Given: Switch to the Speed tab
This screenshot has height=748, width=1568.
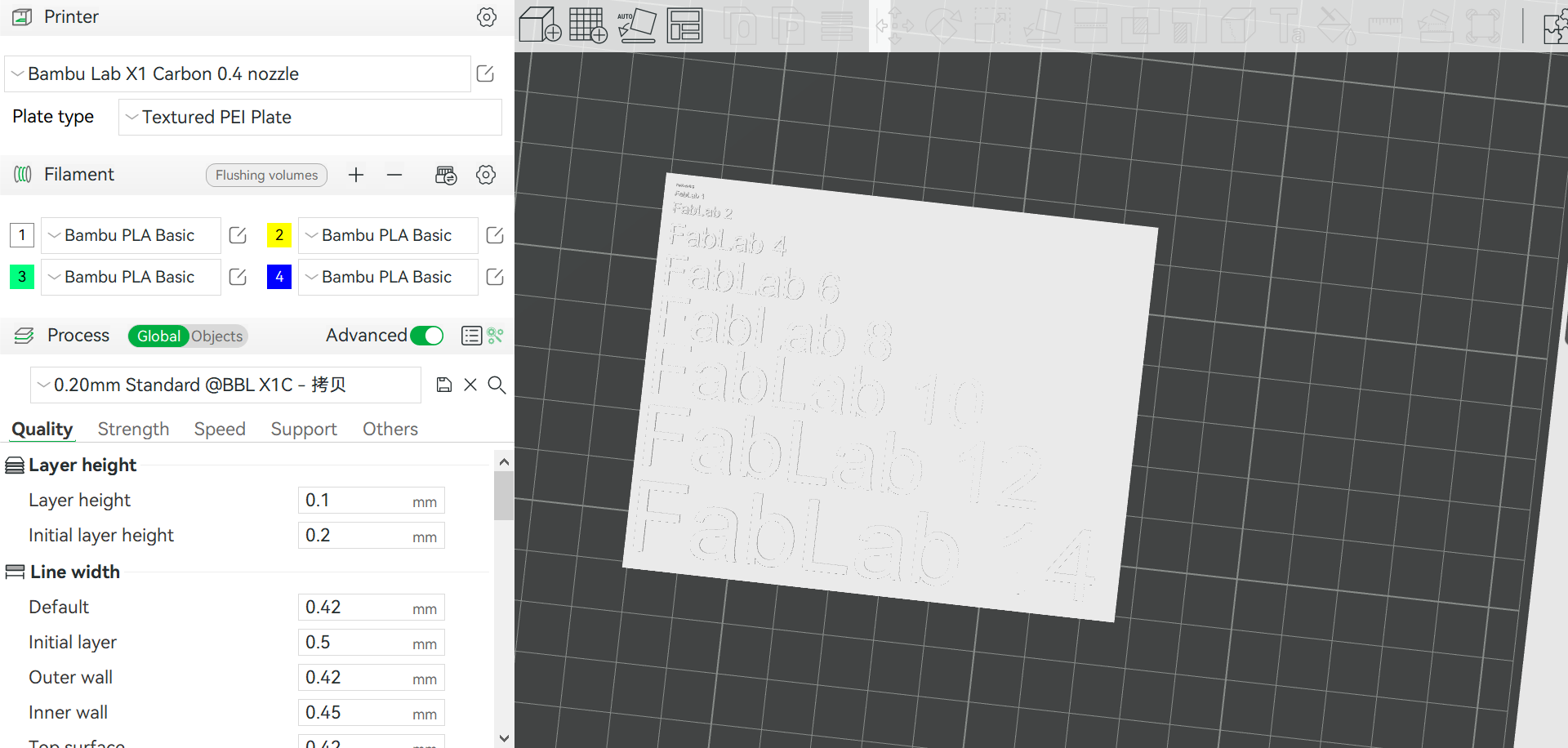Looking at the screenshot, I should tap(220, 429).
